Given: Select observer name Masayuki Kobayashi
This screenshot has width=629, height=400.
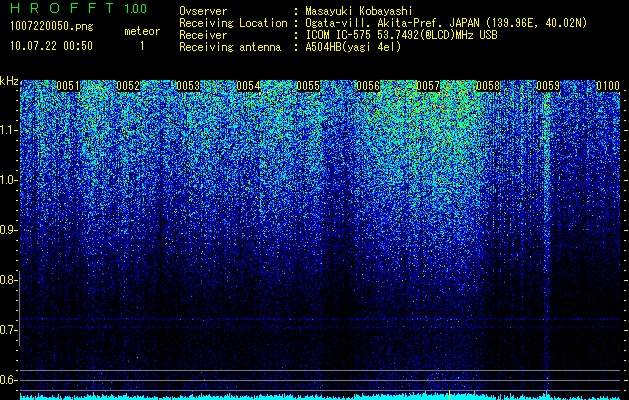Looking at the screenshot, I should [359, 11].
